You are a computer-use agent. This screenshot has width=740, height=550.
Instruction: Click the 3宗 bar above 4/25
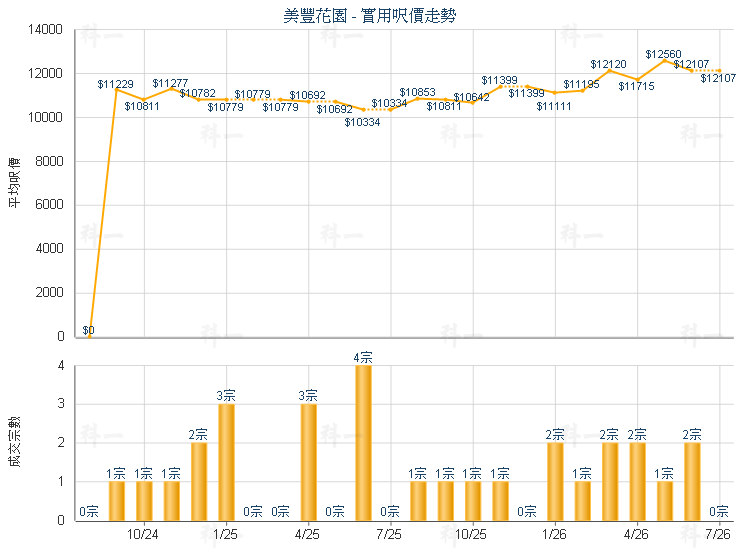(x=309, y=462)
